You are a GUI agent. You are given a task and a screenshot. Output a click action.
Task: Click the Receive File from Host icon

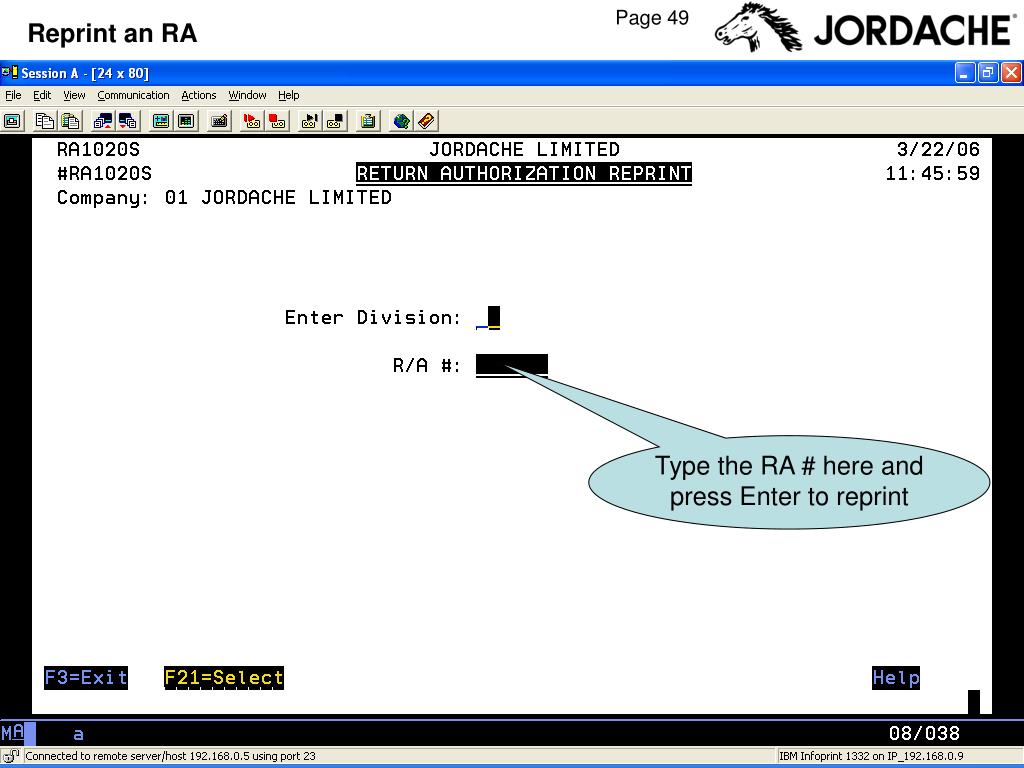click(x=127, y=121)
